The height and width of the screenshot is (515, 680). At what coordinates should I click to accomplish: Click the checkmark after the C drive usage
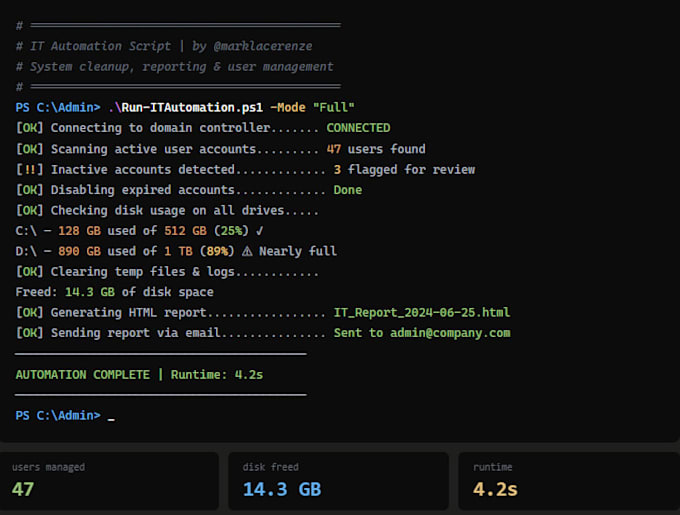(259, 231)
